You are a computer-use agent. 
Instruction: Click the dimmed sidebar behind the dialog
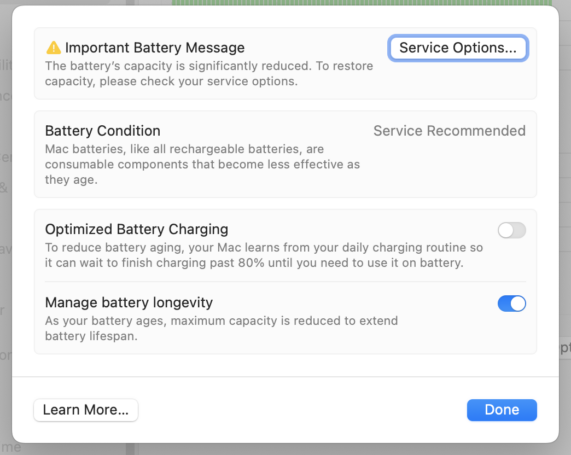(x=5, y=219)
